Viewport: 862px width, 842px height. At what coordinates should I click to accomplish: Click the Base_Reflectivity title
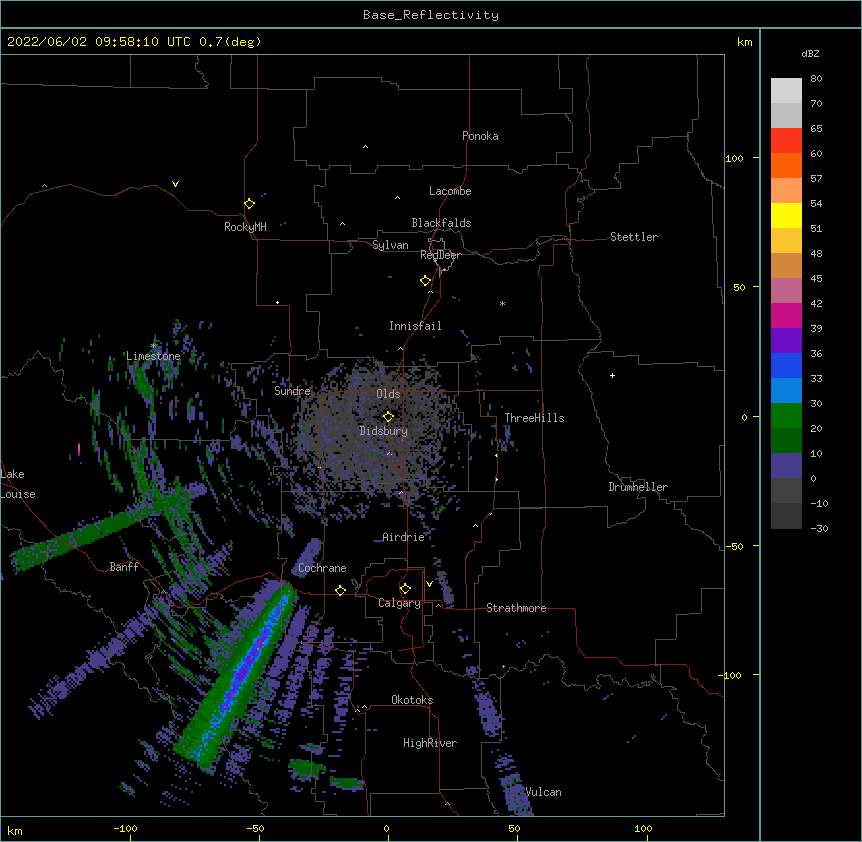click(431, 15)
